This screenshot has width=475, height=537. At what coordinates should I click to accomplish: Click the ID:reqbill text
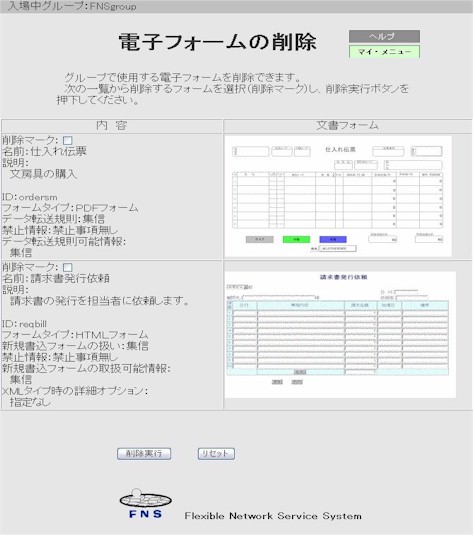[x=24, y=324]
